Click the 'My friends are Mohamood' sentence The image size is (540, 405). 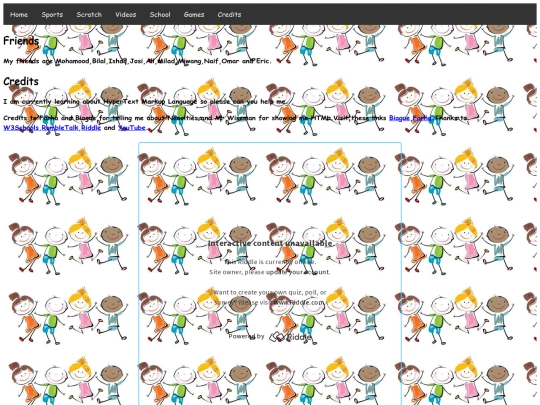pos(137,61)
